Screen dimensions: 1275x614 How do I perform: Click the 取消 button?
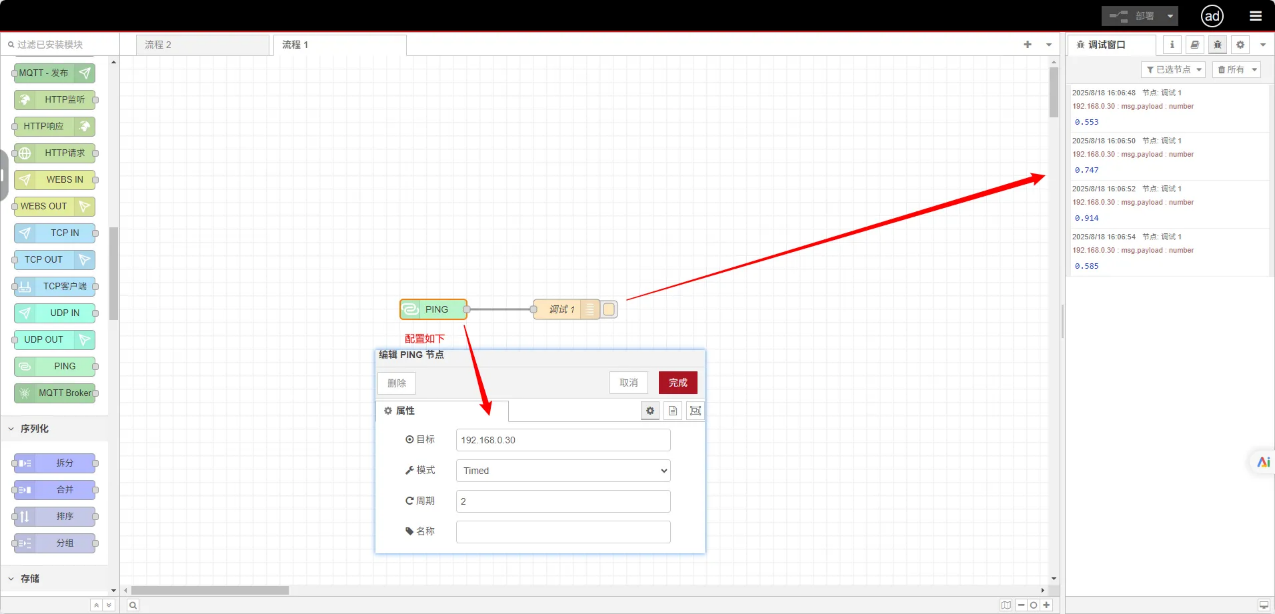[x=629, y=383]
